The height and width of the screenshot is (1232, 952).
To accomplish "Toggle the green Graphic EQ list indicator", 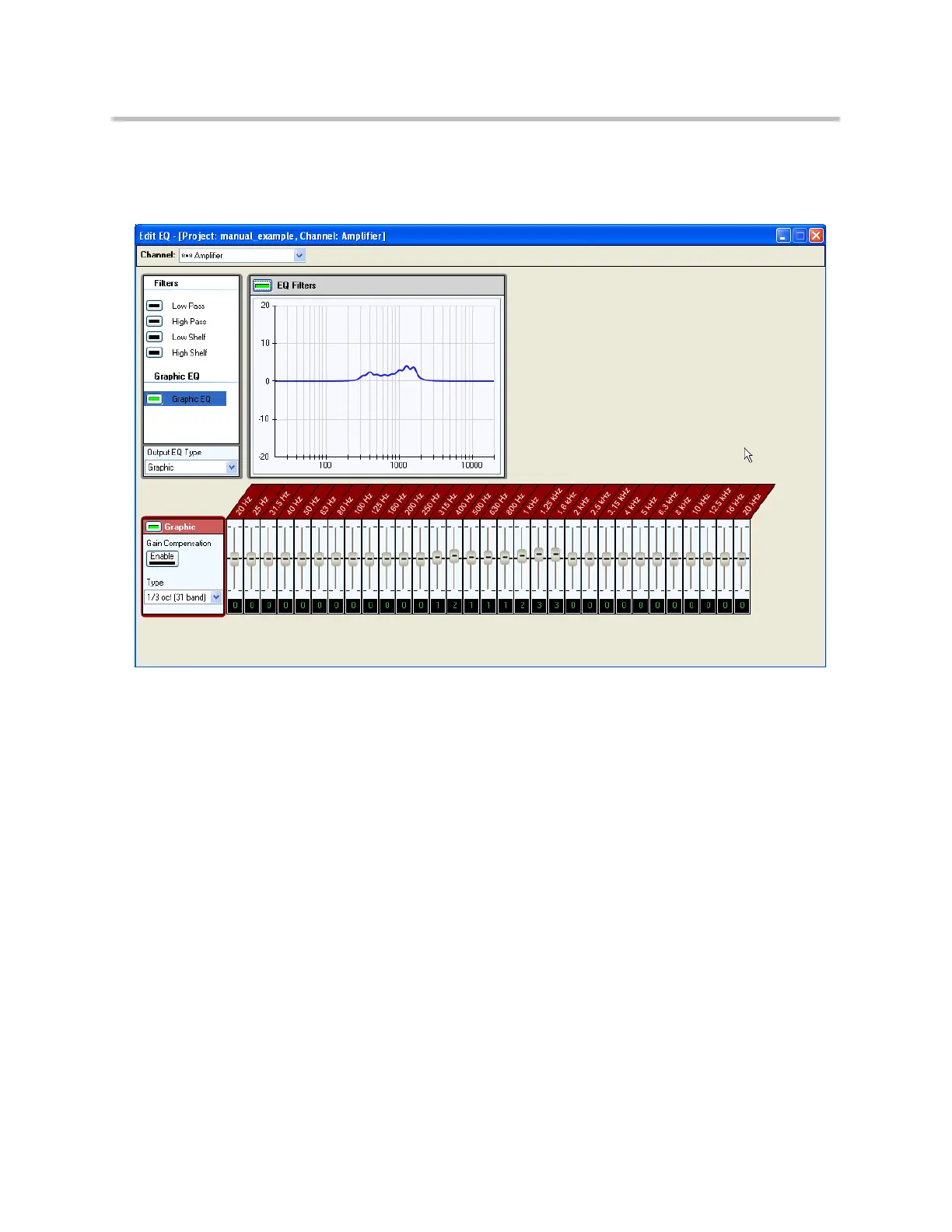I will click(x=155, y=399).
